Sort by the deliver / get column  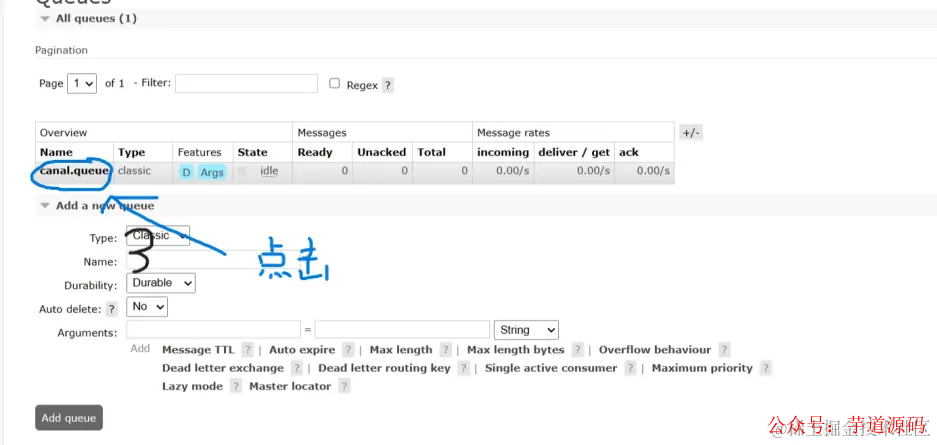click(x=574, y=152)
